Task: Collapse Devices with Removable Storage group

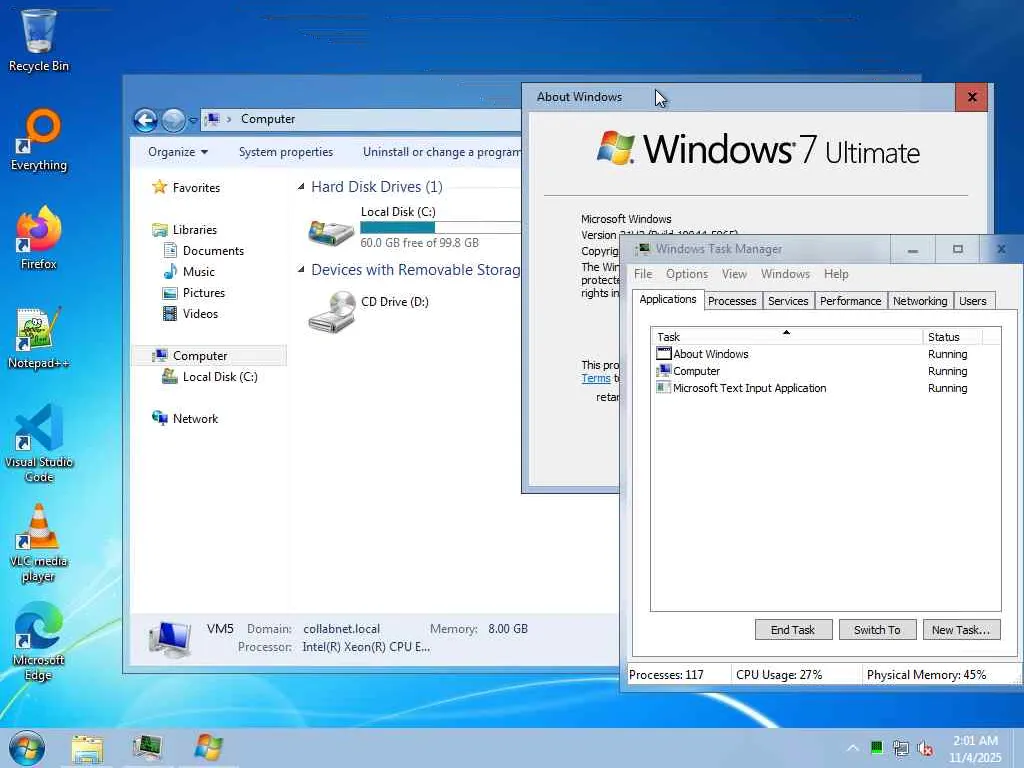Action: tap(301, 270)
